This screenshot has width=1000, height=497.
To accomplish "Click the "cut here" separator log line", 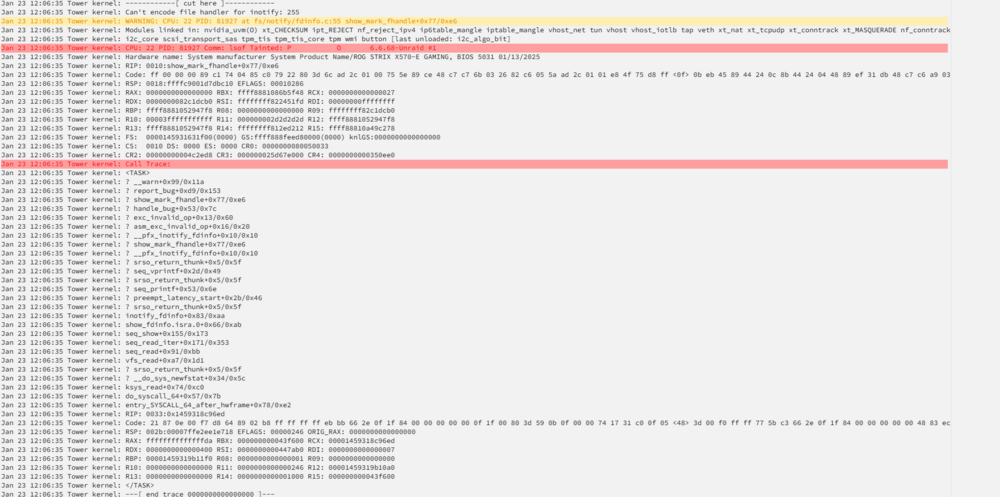I will [x=138, y=3].
